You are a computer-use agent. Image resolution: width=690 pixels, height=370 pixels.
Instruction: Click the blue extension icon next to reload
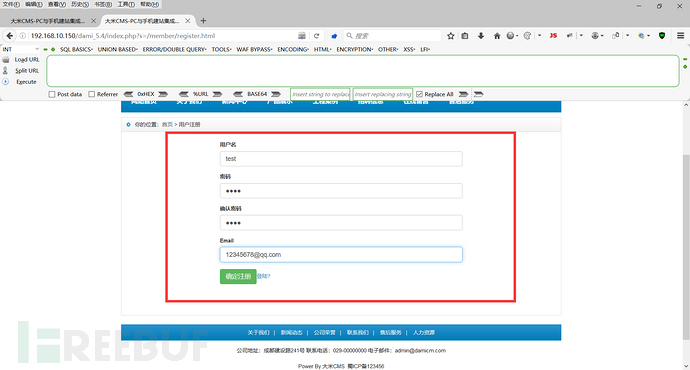pos(334,36)
